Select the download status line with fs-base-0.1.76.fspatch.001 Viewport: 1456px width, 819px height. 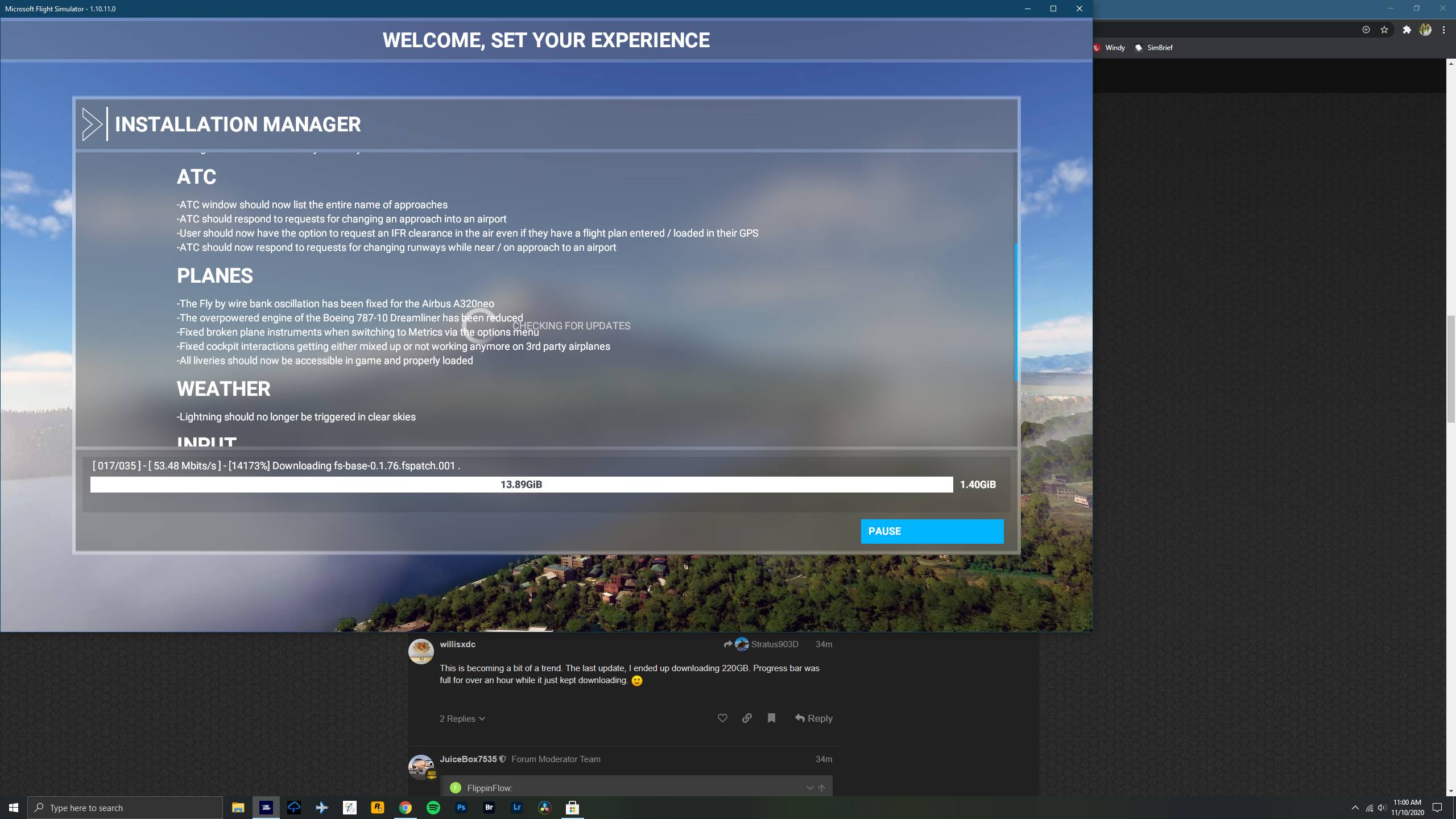tap(276, 466)
